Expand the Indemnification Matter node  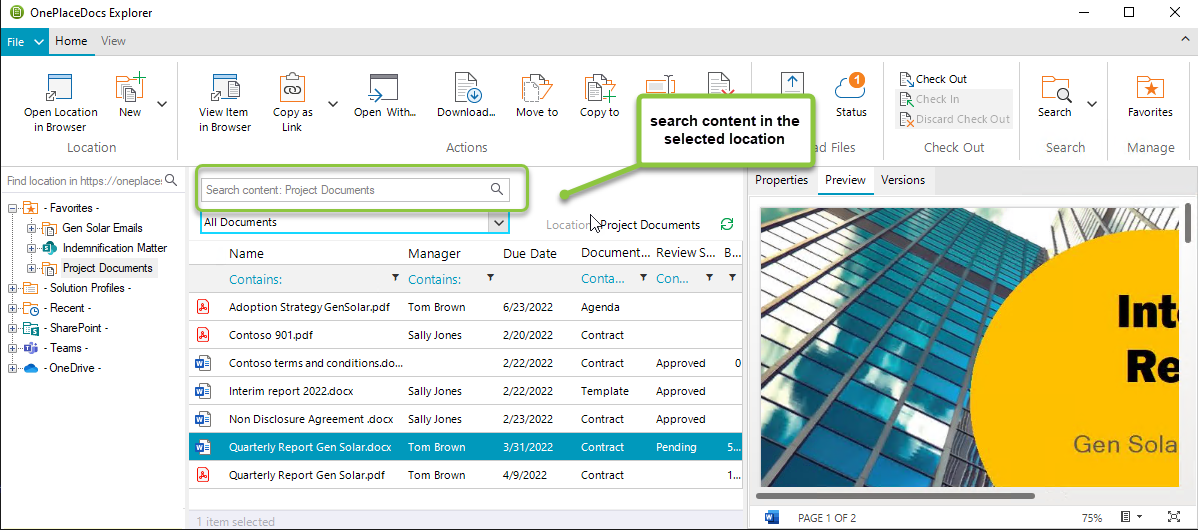pos(31,247)
